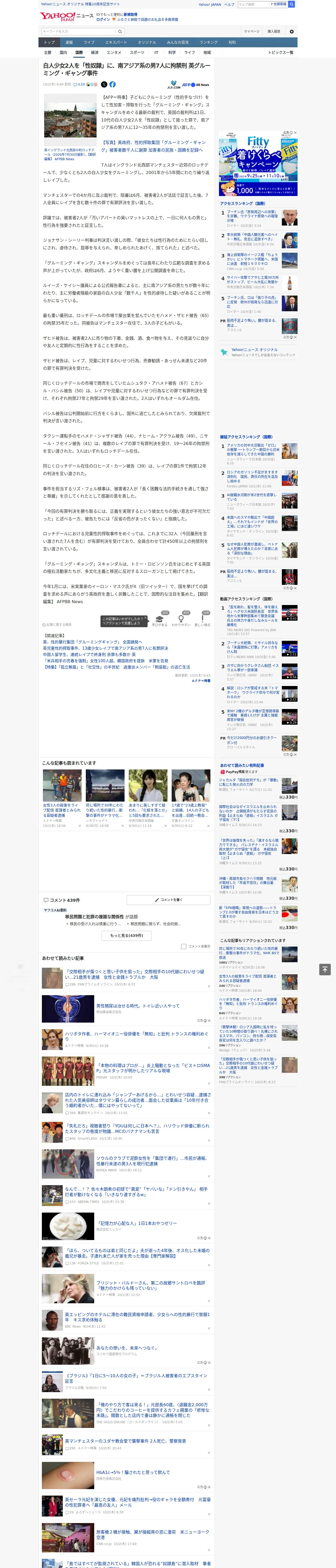Click the web search field at top
336x1568 pixels.
pyautogui.click(x=253, y=4)
